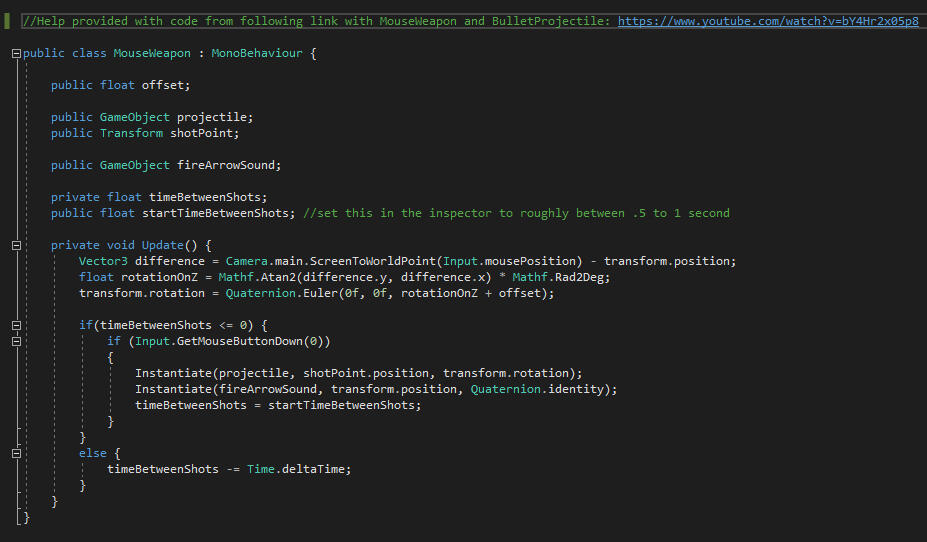Viewport: 927px width, 542px height.
Task: Click Time.deltaTime expression
Action: (295, 469)
